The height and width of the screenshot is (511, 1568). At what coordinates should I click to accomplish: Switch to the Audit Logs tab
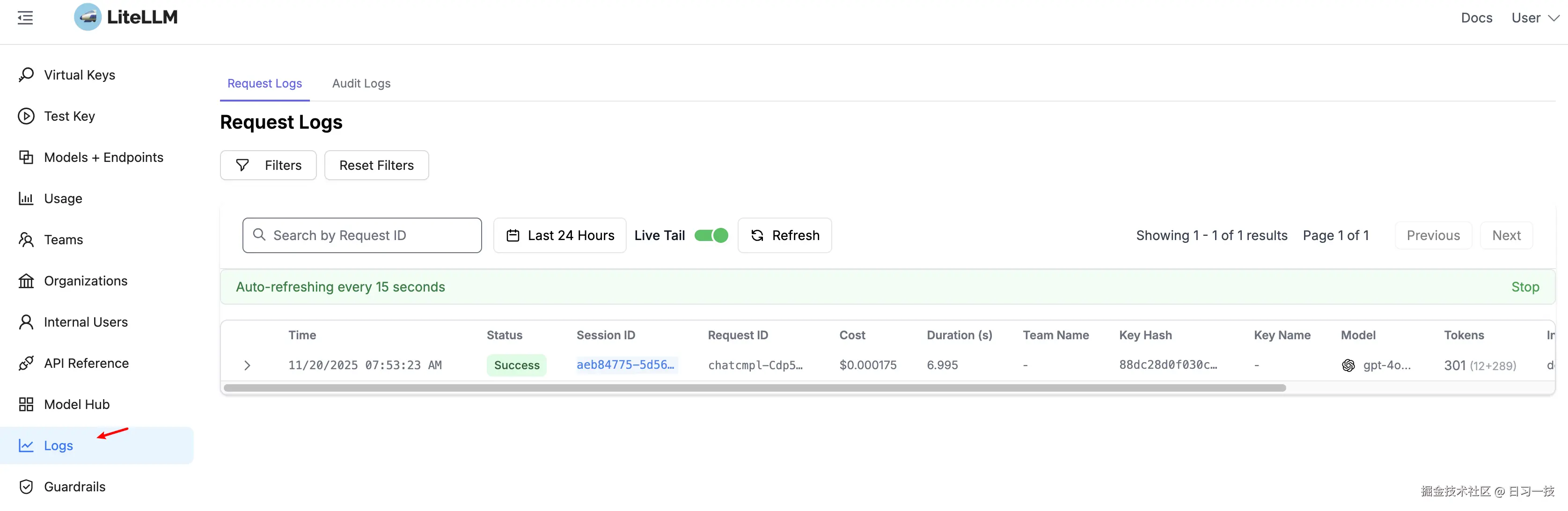[361, 83]
